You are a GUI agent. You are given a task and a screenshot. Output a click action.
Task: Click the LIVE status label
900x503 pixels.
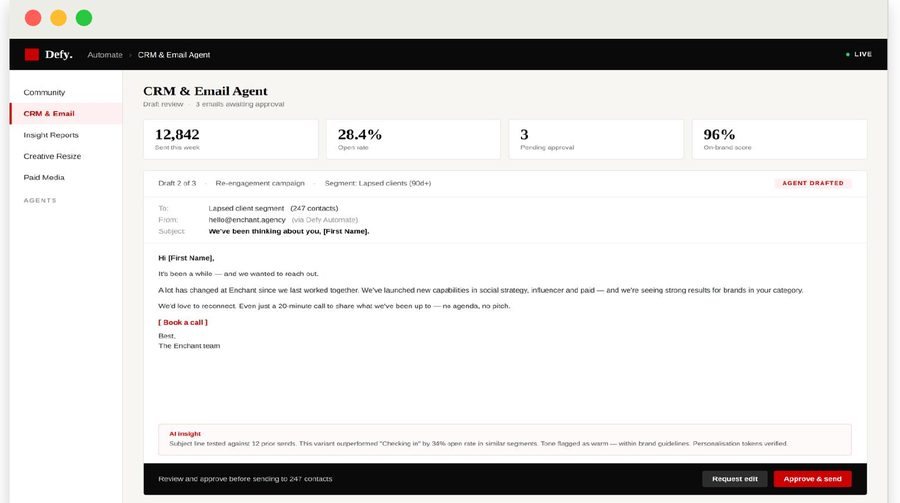tap(863, 55)
